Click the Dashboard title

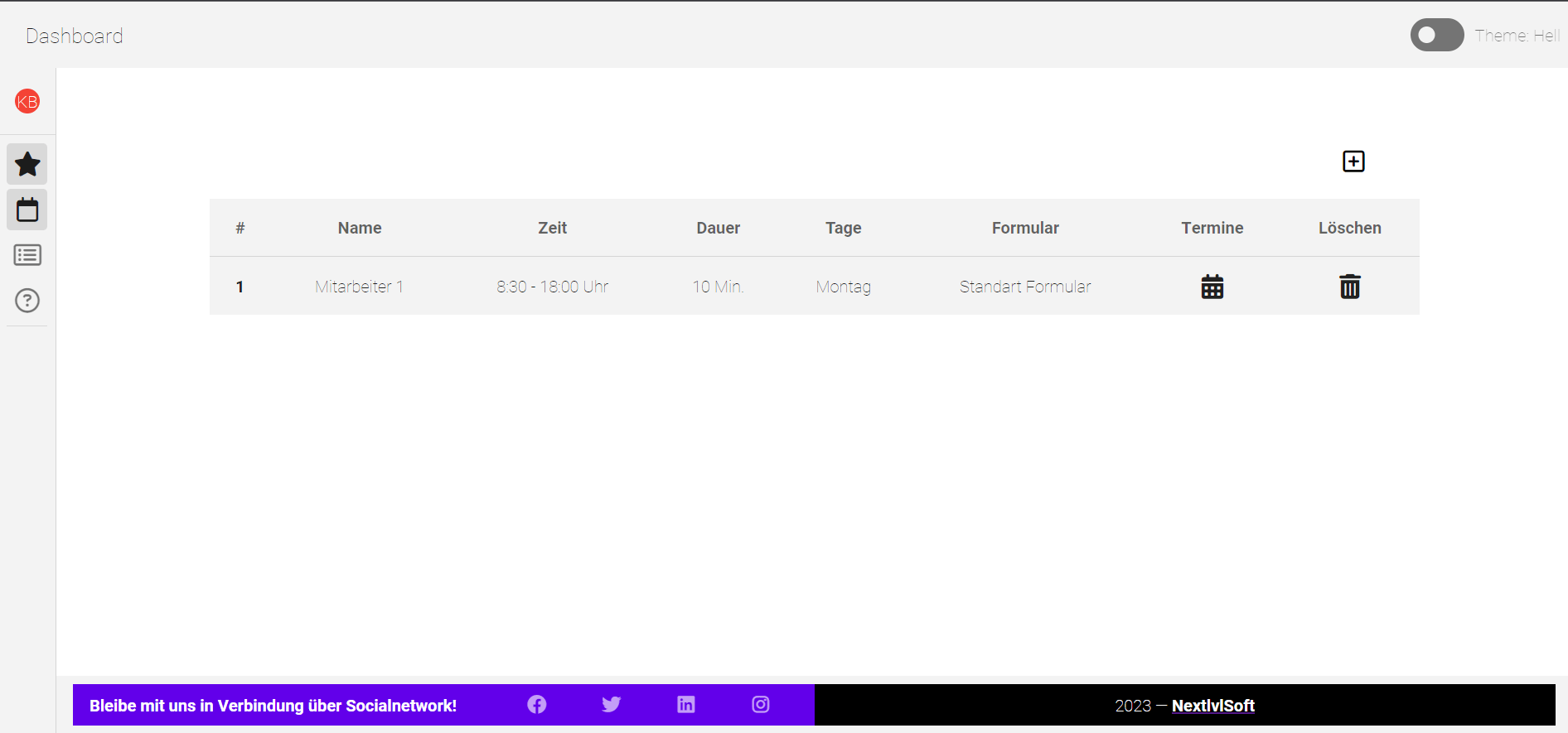(75, 36)
